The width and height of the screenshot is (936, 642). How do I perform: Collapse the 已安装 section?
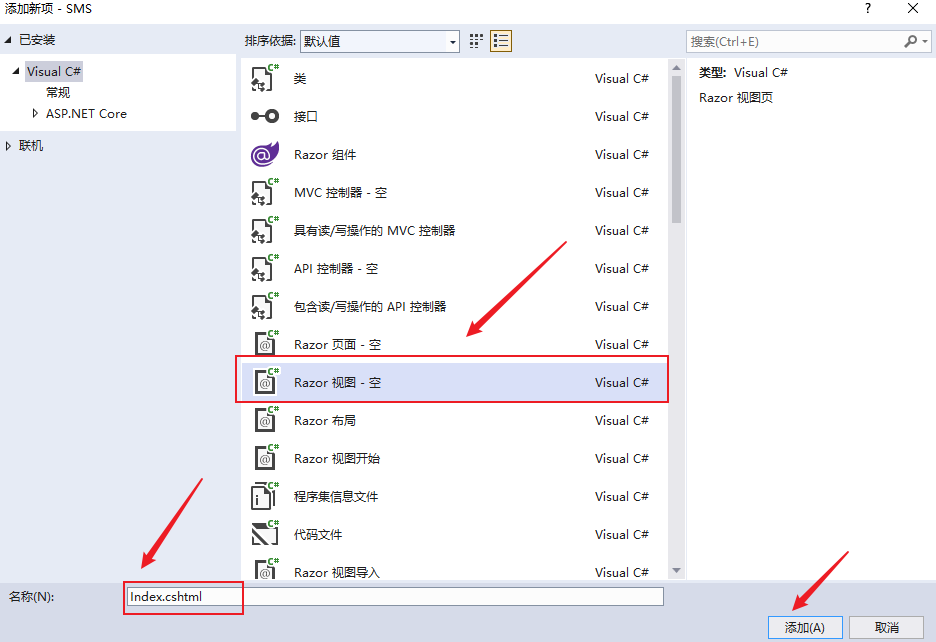point(8,40)
